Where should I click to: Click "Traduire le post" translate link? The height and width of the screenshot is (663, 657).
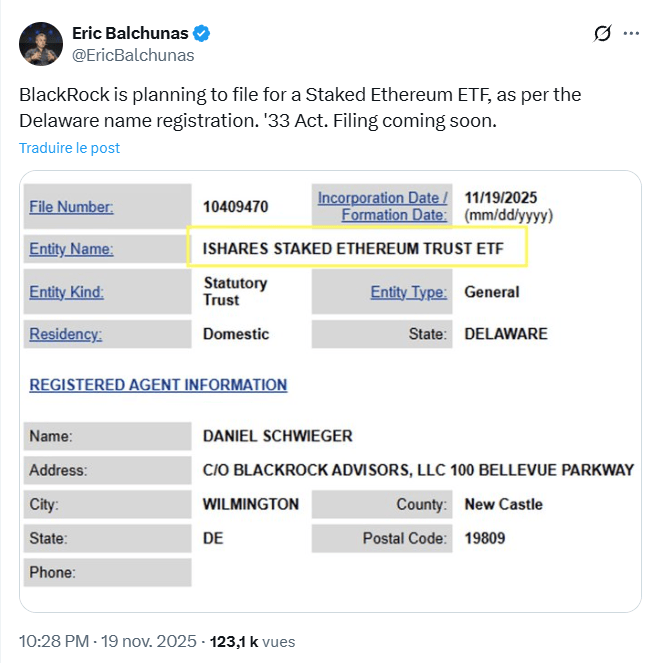(69, 147)
